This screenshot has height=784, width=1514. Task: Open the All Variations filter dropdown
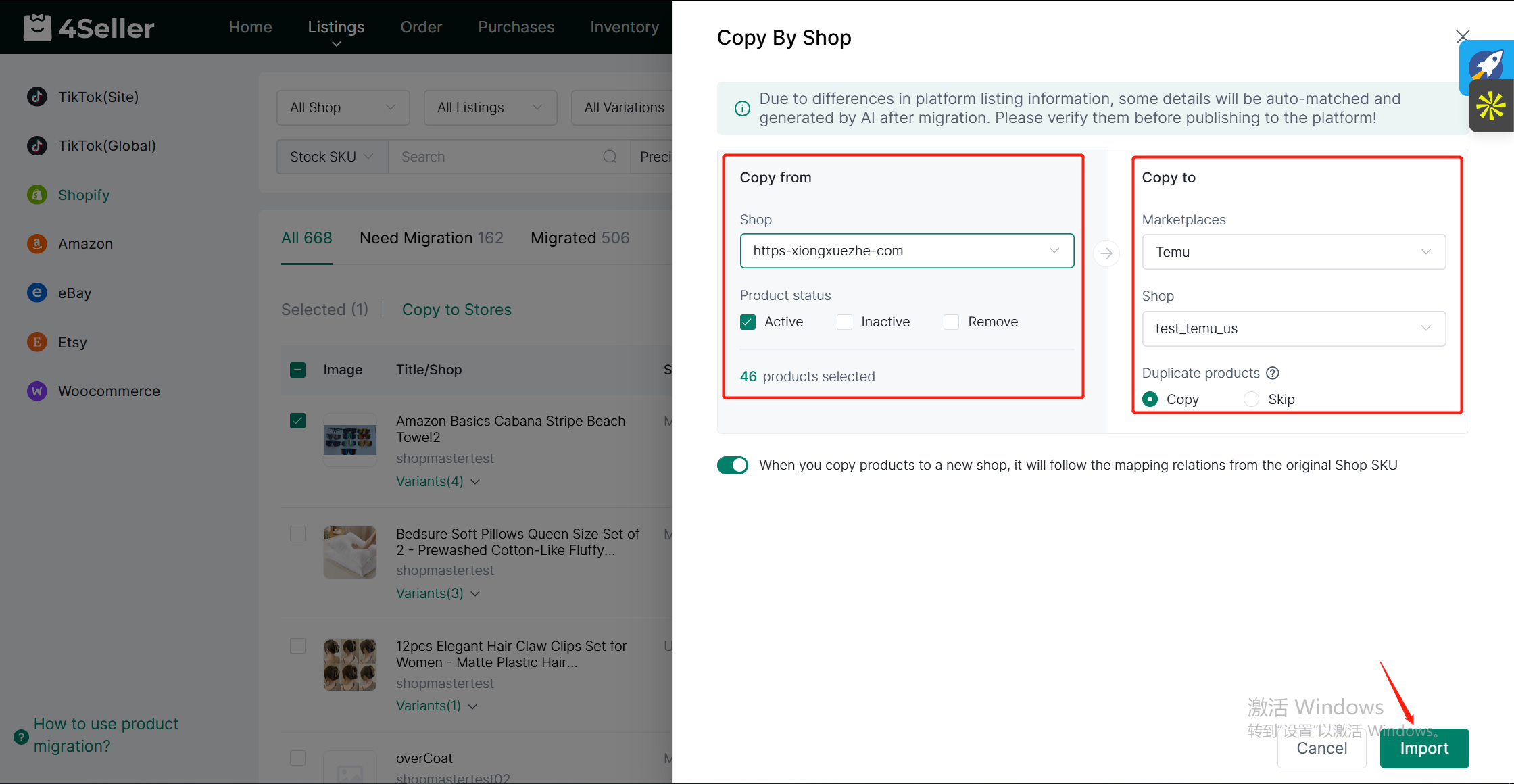point(622,107)
